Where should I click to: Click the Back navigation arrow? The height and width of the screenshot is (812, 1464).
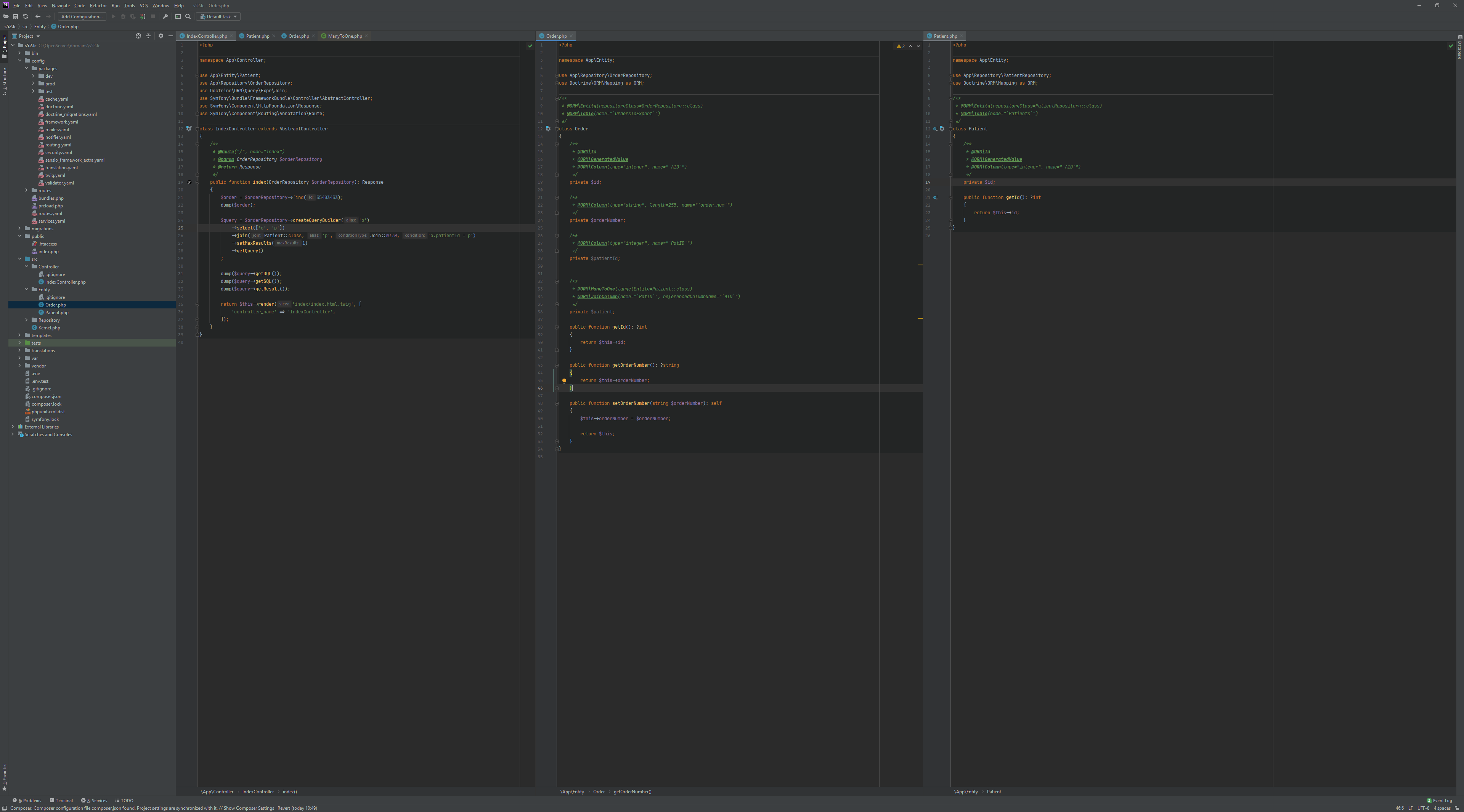38,16
